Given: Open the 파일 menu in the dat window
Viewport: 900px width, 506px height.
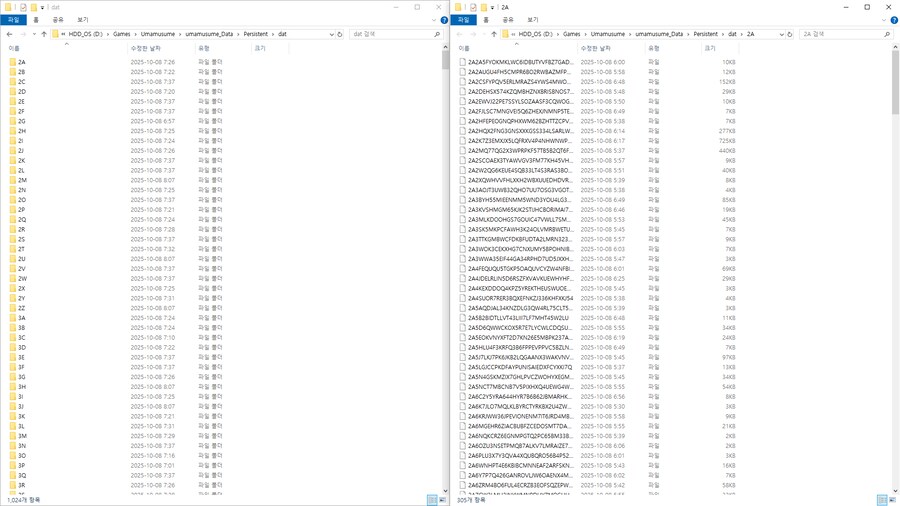Looking at the screenshot, I should tap(13, 20).
